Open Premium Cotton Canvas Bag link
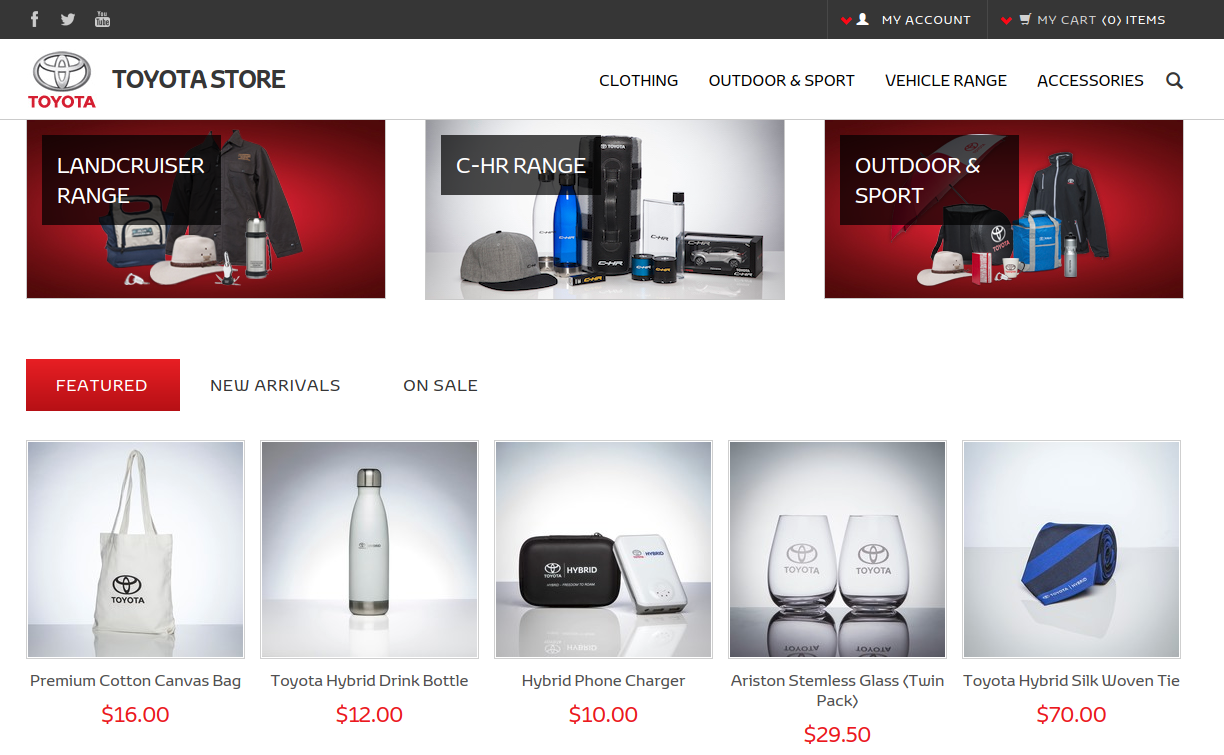This screenshot has height=755, width=1224. pyautogui.click(x=136, y=681)
